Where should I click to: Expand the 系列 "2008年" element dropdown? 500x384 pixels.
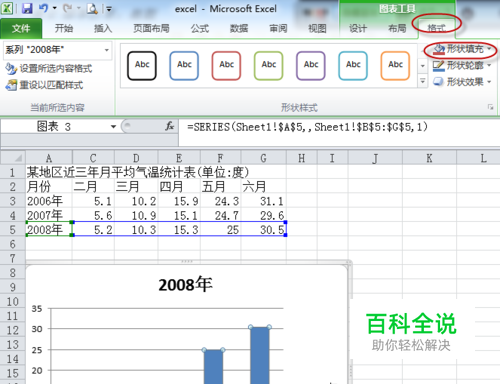click(107, 50)
